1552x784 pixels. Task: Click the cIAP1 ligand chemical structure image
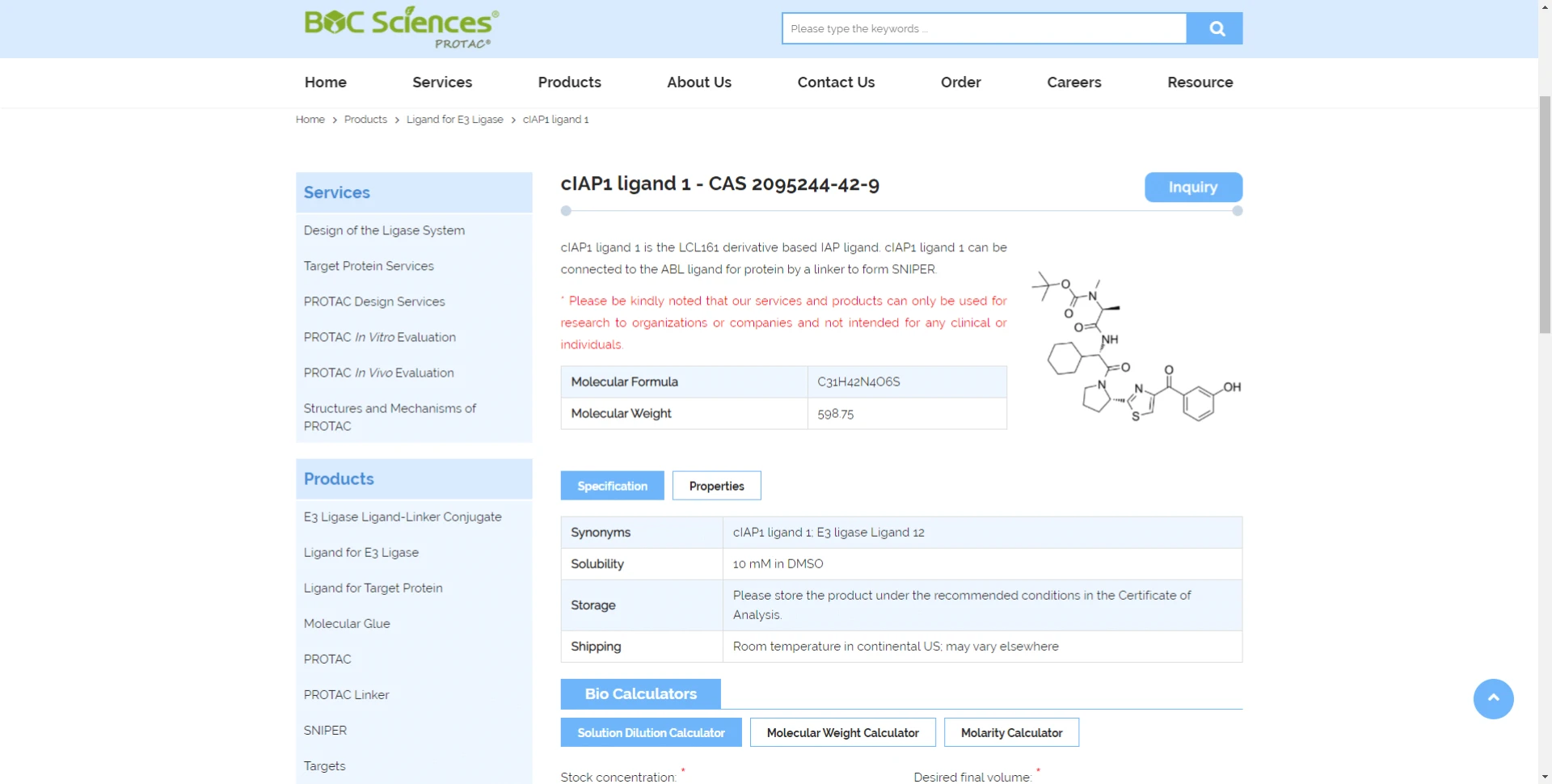[1136, 348]
